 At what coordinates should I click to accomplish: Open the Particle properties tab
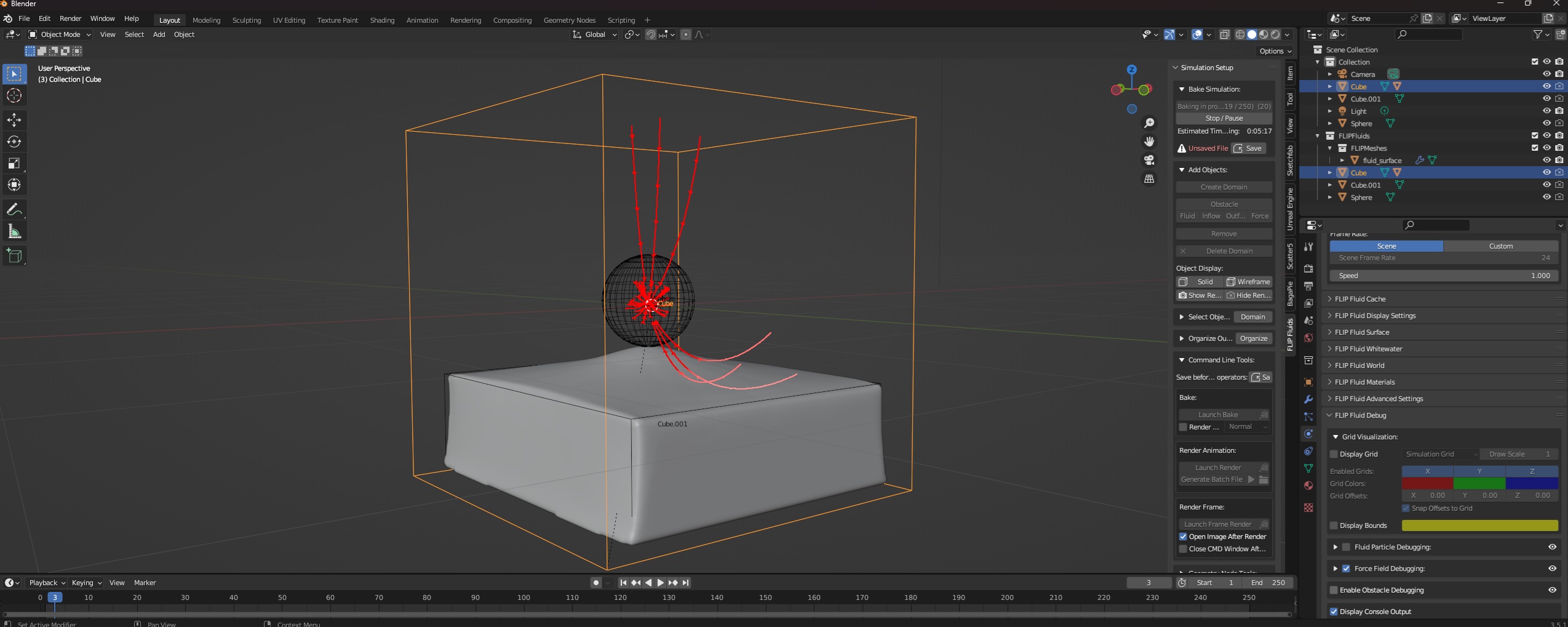click(x=1308, y=417)
